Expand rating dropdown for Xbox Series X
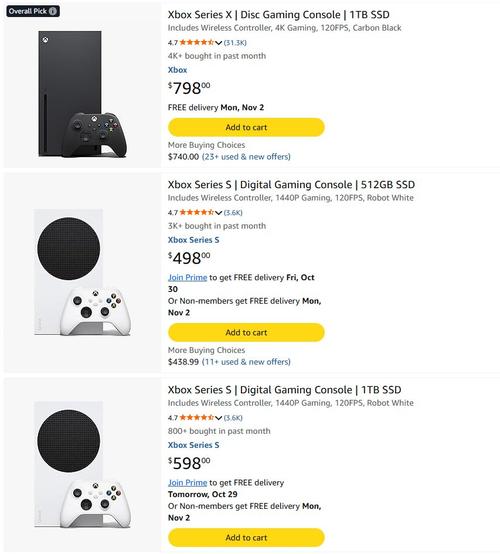This screenshot has height=554, width=500. click(x=218, y=43)
